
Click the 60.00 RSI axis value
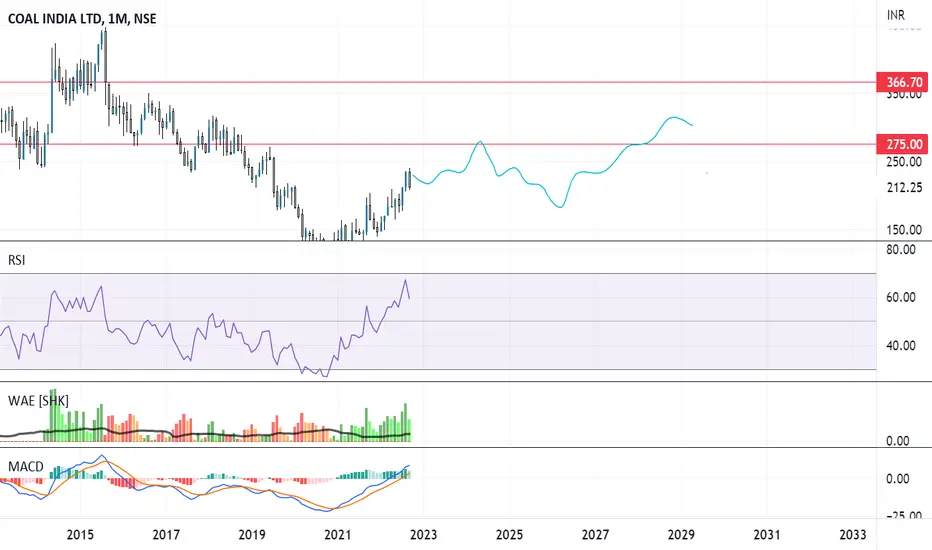[900, 297]
